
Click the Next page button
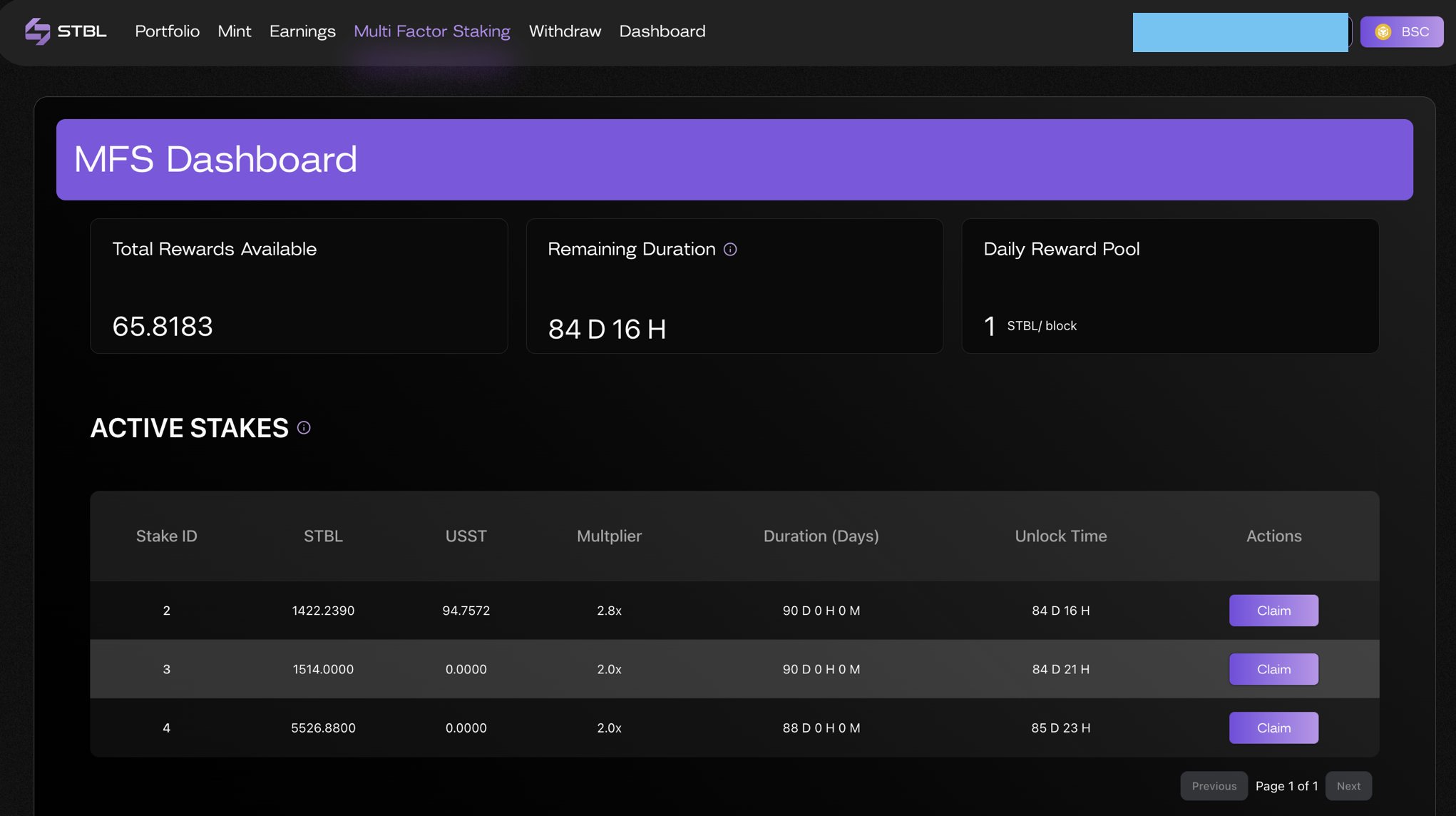click(1348, 786)
